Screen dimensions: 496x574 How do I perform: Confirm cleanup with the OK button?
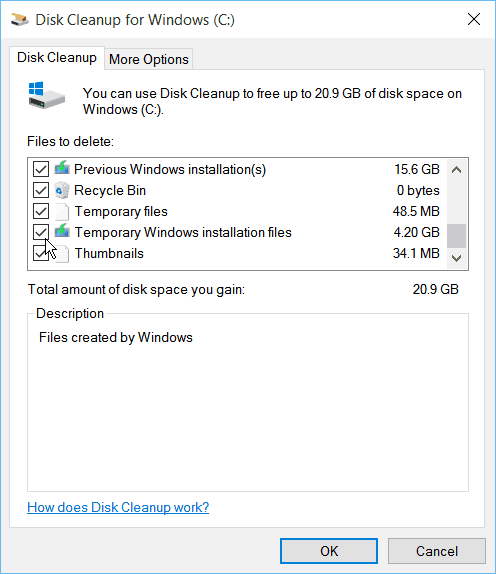(x=329, y=551)
